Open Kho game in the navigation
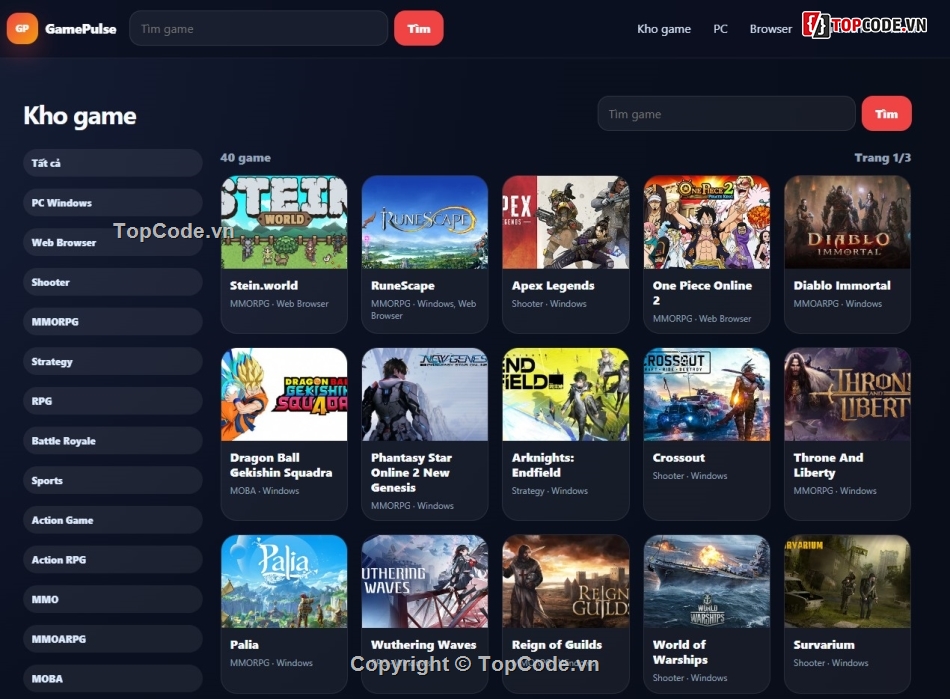Image resolution: width=950 pixels, height=699 pixels. [663, 28]
